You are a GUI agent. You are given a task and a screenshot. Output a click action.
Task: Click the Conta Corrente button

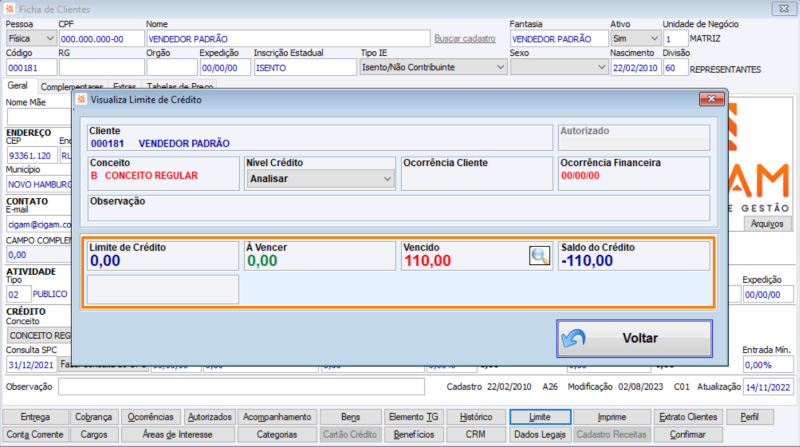pos(35,435)
